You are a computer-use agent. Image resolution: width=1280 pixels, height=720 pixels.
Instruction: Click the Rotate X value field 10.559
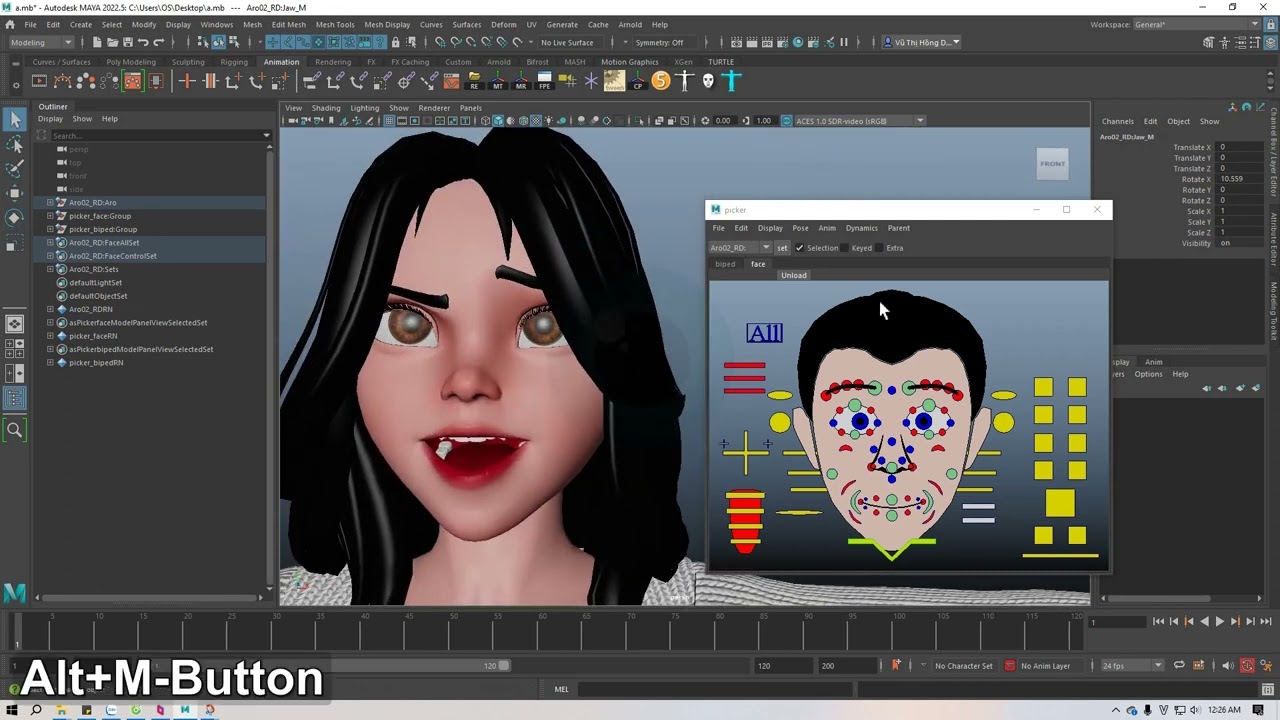pos(1240,179)
